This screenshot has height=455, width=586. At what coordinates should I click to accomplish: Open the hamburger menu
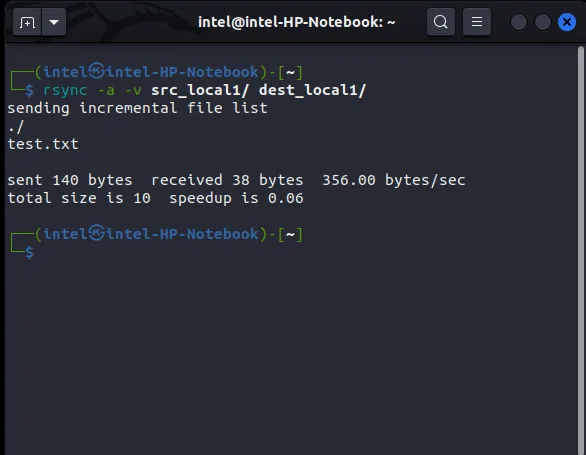[x=476, y=22]
